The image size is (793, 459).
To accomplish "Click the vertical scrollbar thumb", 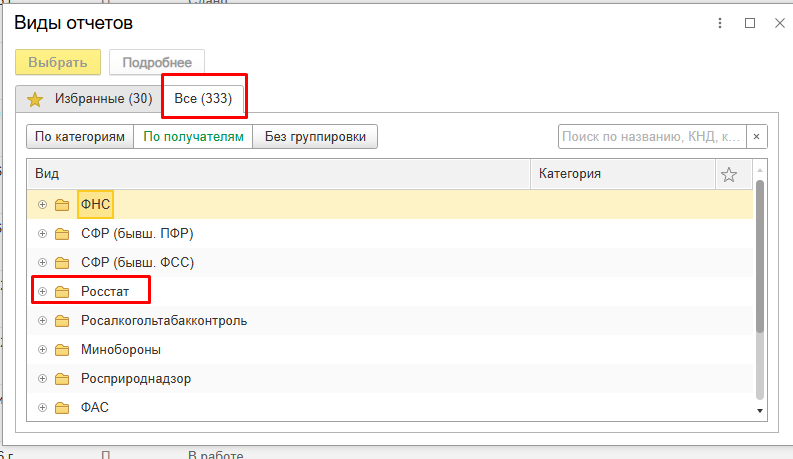I will point(760,256).
